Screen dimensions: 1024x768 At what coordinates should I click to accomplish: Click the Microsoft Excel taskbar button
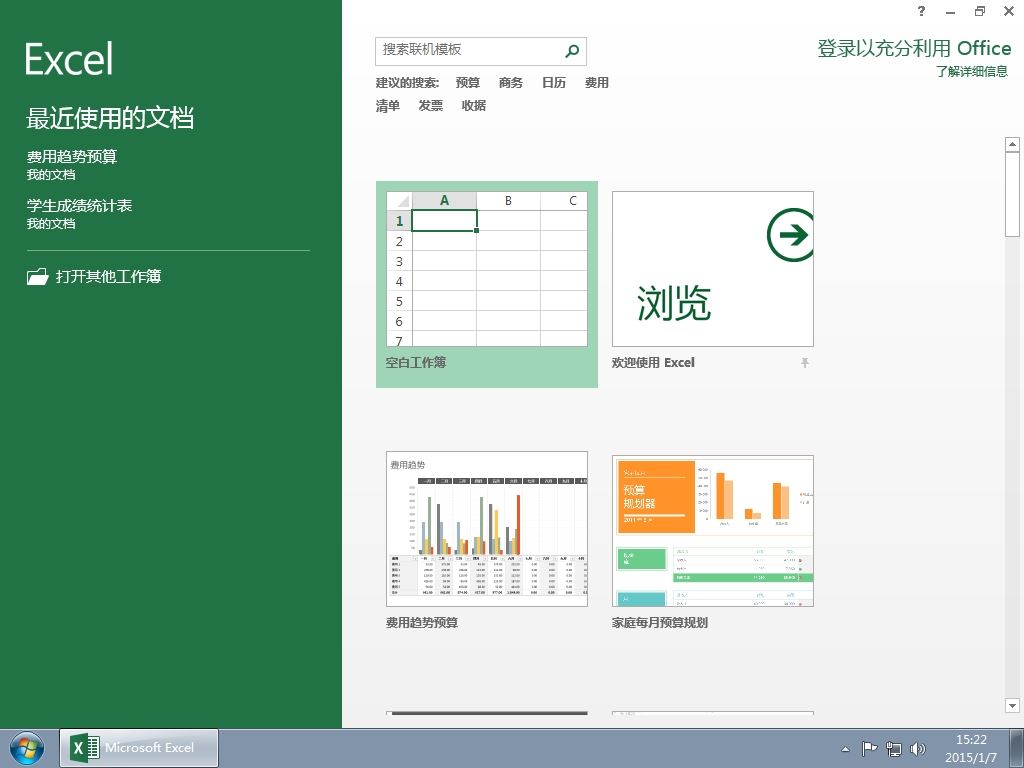(x=139, y=748)
